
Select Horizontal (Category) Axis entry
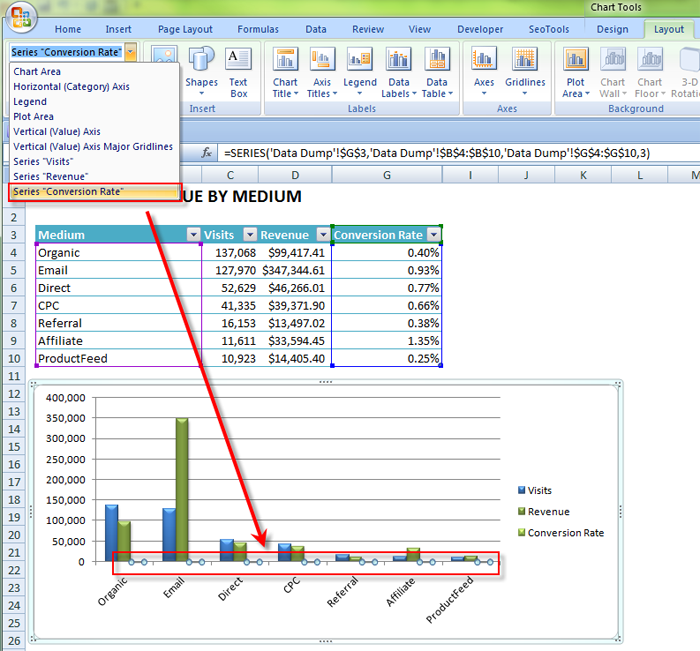(x=95, y=87)
